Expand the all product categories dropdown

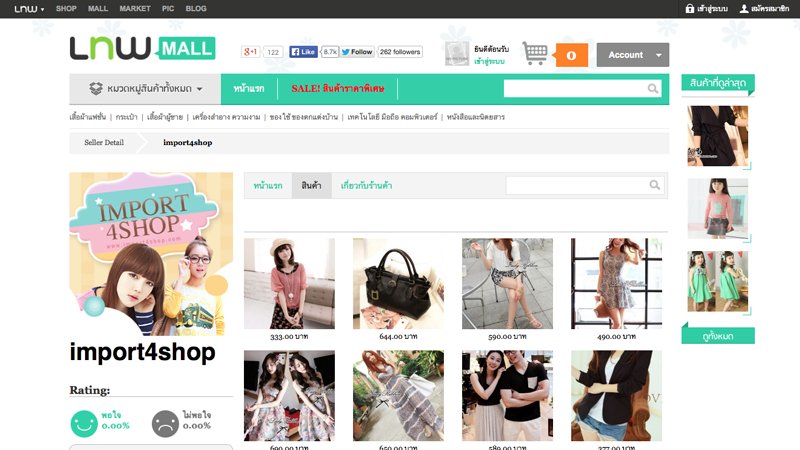pyautogui.click(x=145, y=89)
